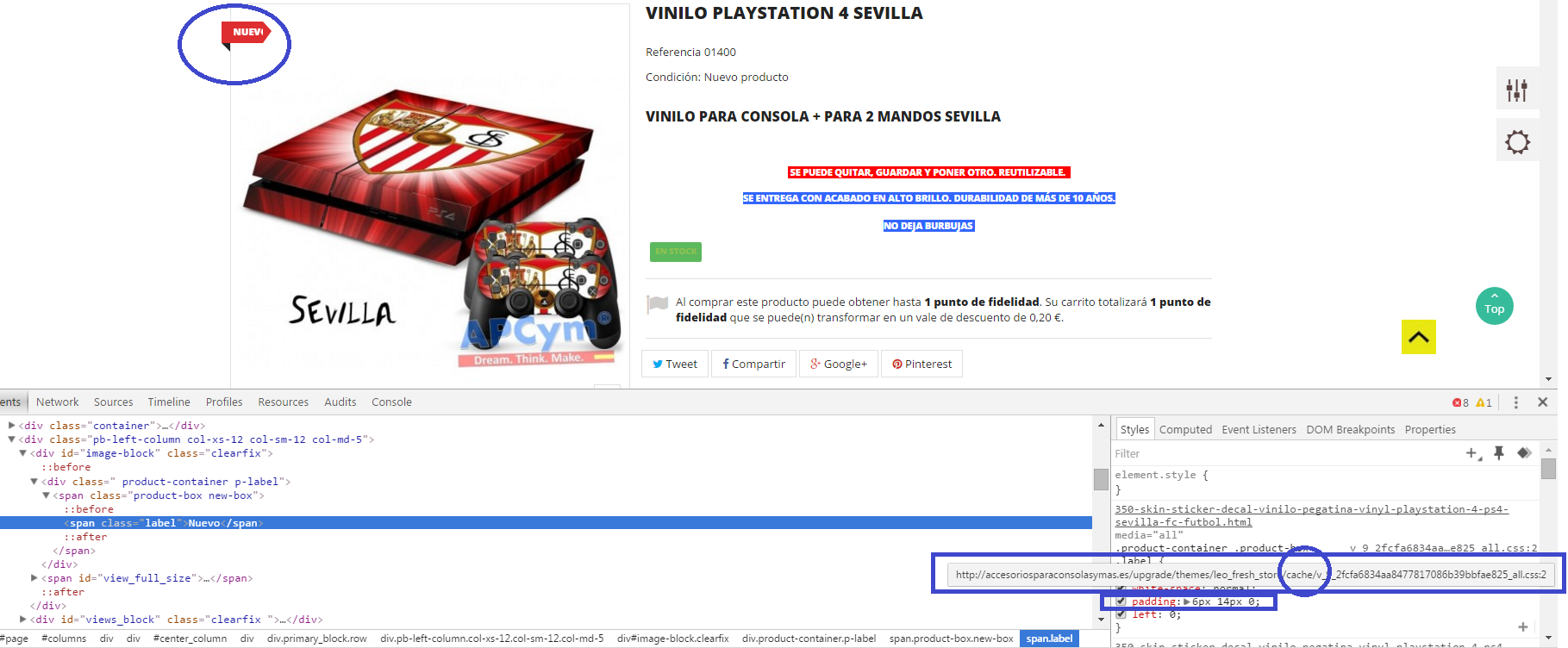Open the DevTools three-dot menu

(1516, 402)
